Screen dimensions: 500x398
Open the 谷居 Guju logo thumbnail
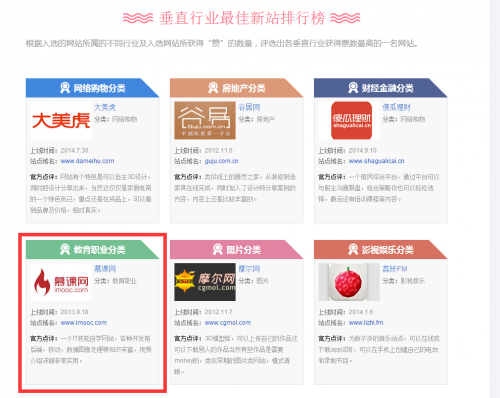[x=205, y=120]
